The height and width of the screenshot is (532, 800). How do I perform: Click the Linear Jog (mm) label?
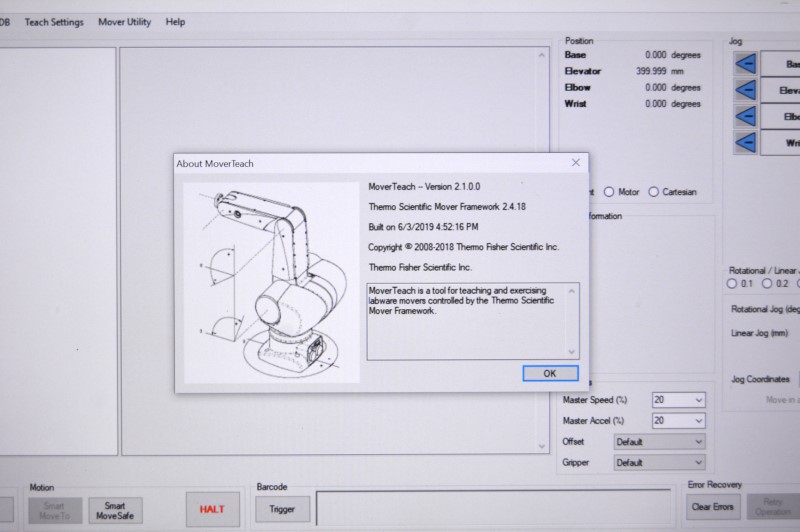[x=759, y=333]
